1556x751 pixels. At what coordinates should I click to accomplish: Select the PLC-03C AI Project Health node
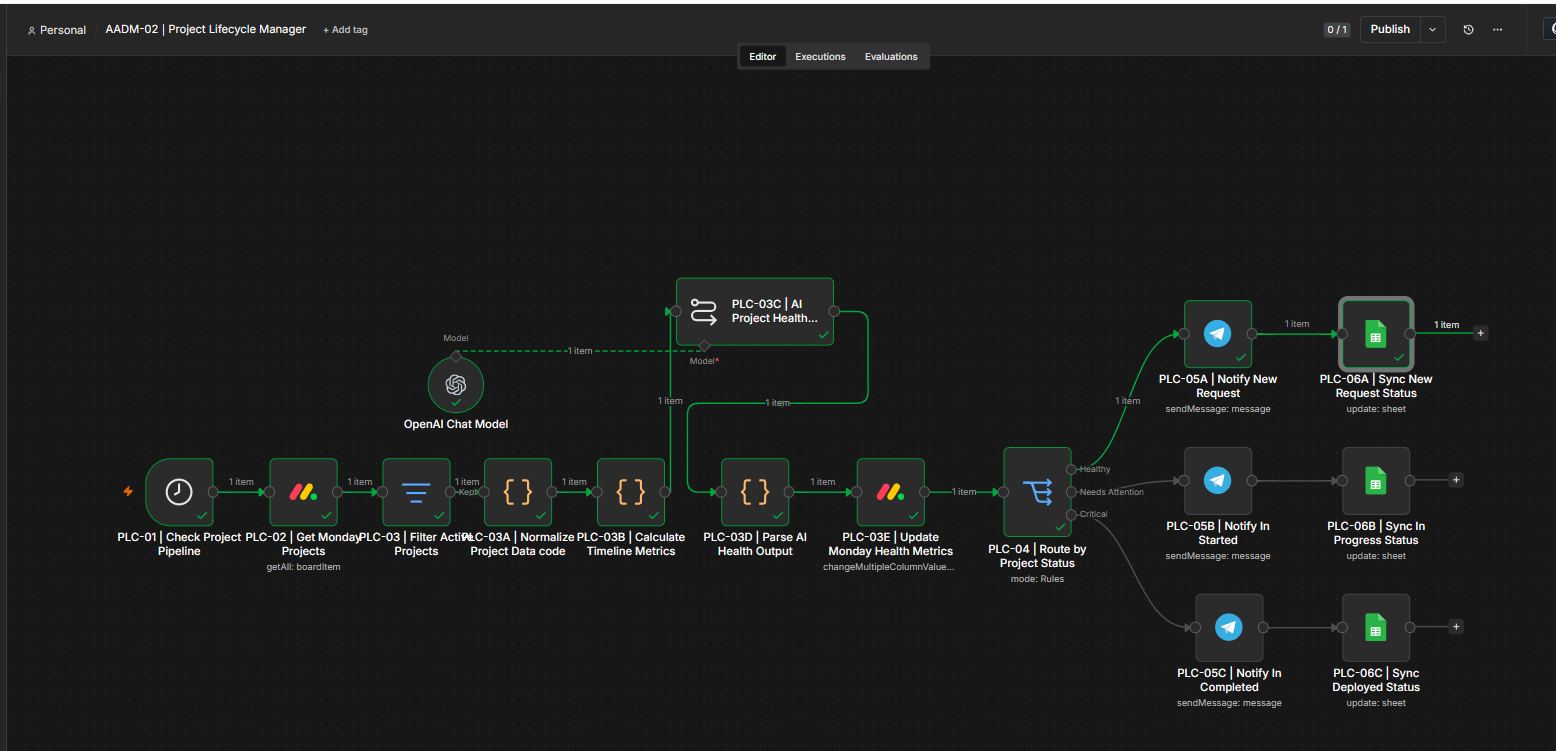pyautogui.click(x=755, y=312)
